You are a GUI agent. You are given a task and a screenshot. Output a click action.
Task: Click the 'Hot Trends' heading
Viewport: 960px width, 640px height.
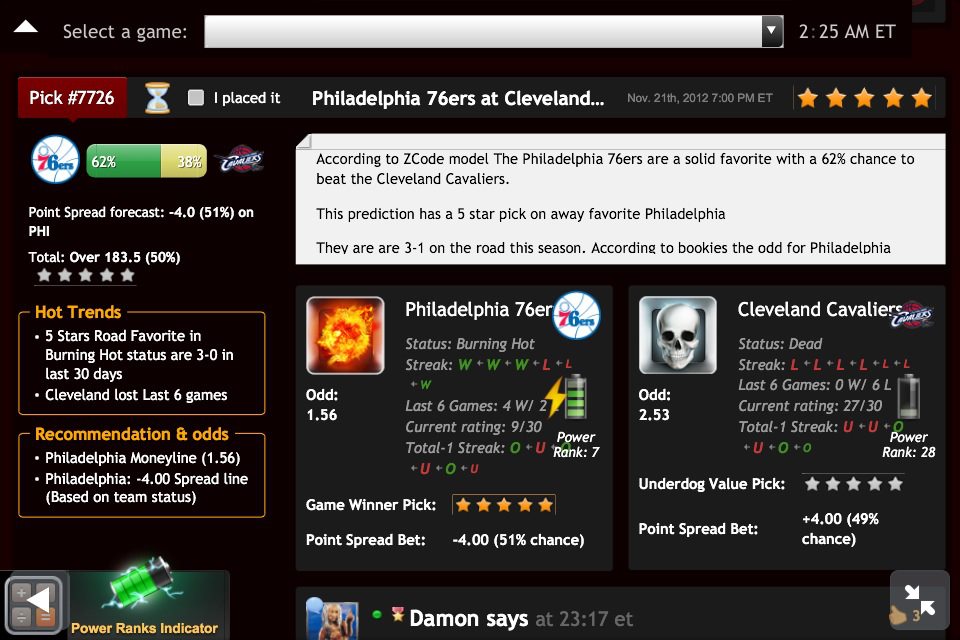(78, 312)
